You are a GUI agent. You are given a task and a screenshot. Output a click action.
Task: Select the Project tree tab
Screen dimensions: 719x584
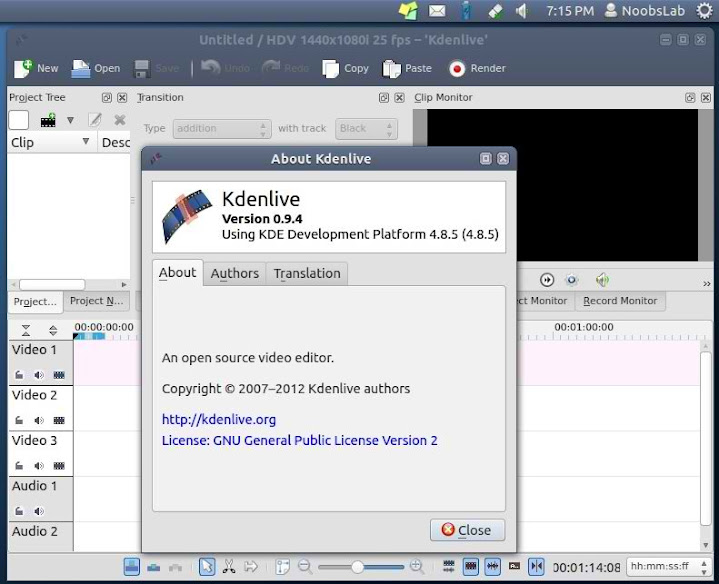(35, 302)
